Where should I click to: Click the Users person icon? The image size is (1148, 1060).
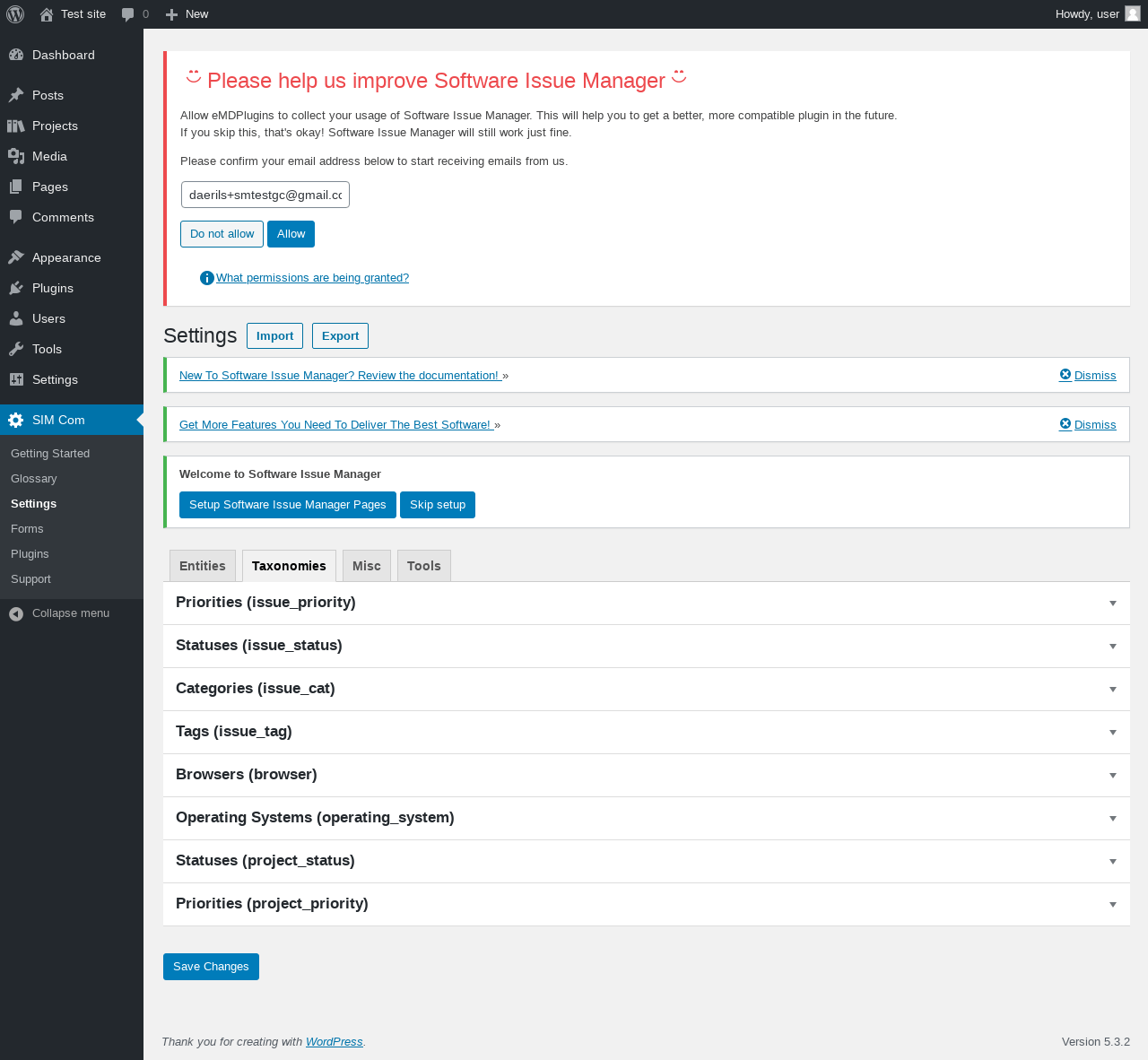pos(16,318)
